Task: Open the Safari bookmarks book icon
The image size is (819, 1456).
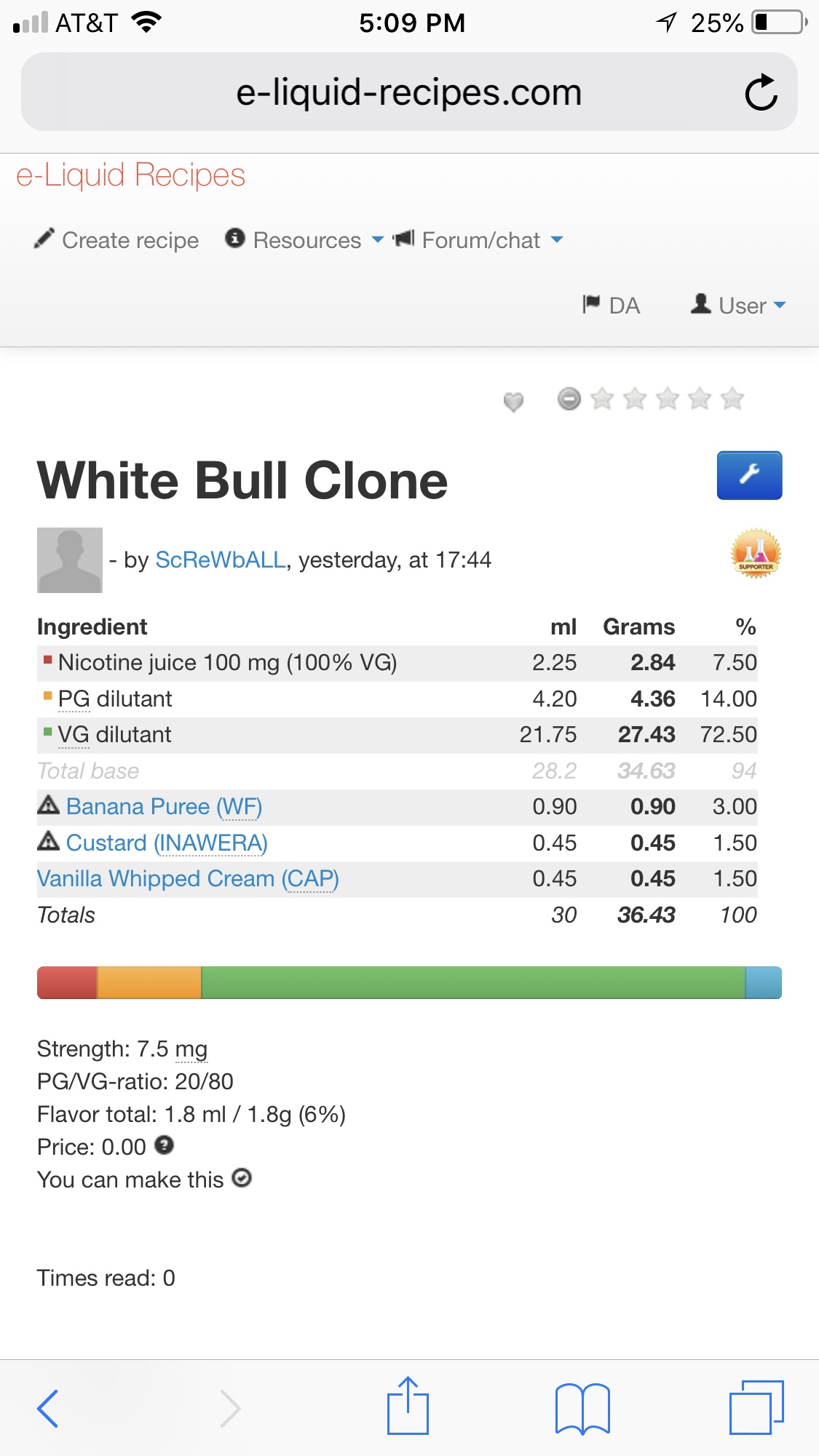Action: click(582, 1408)
